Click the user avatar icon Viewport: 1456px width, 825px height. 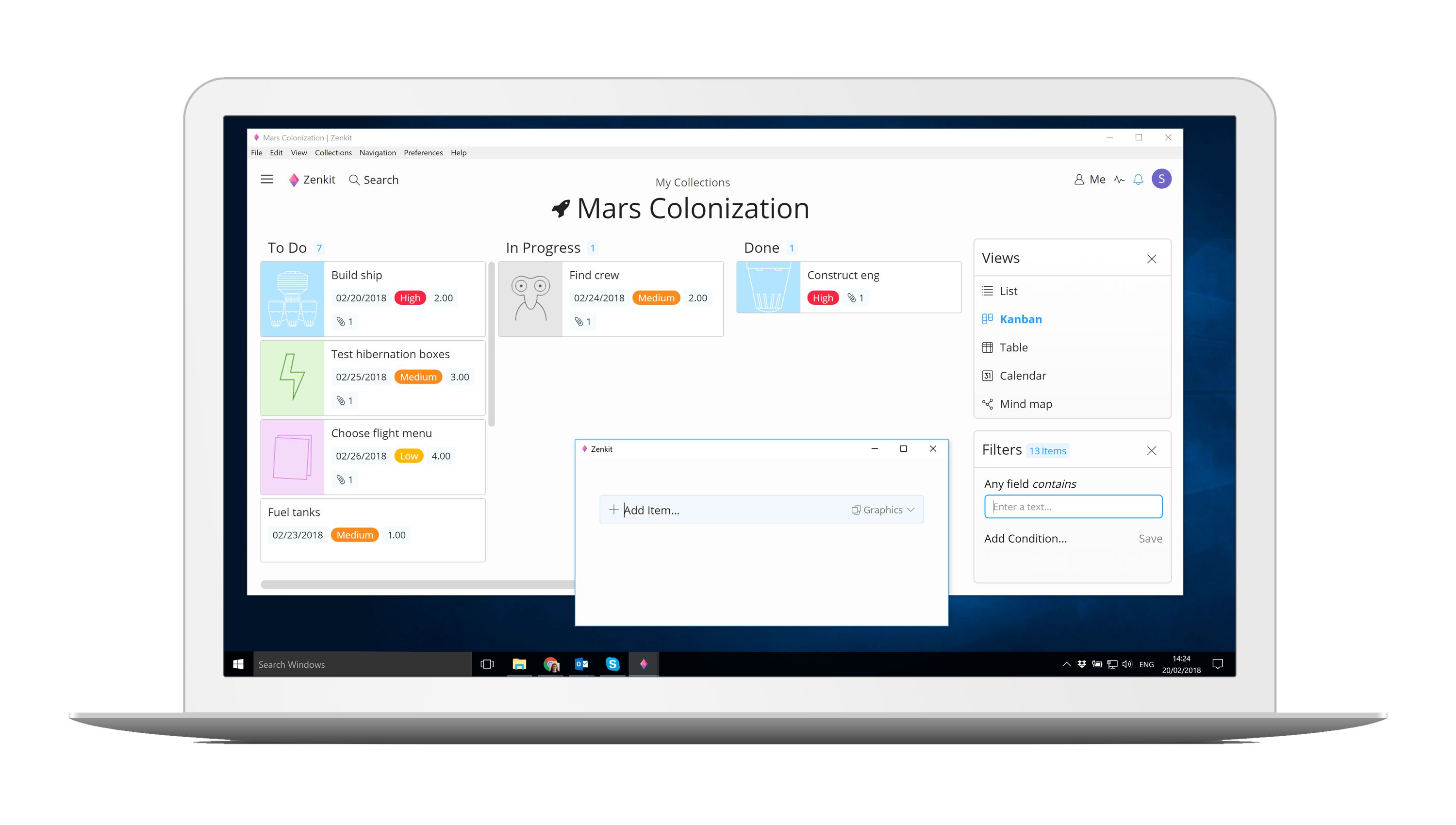(x=1163, y=179)
